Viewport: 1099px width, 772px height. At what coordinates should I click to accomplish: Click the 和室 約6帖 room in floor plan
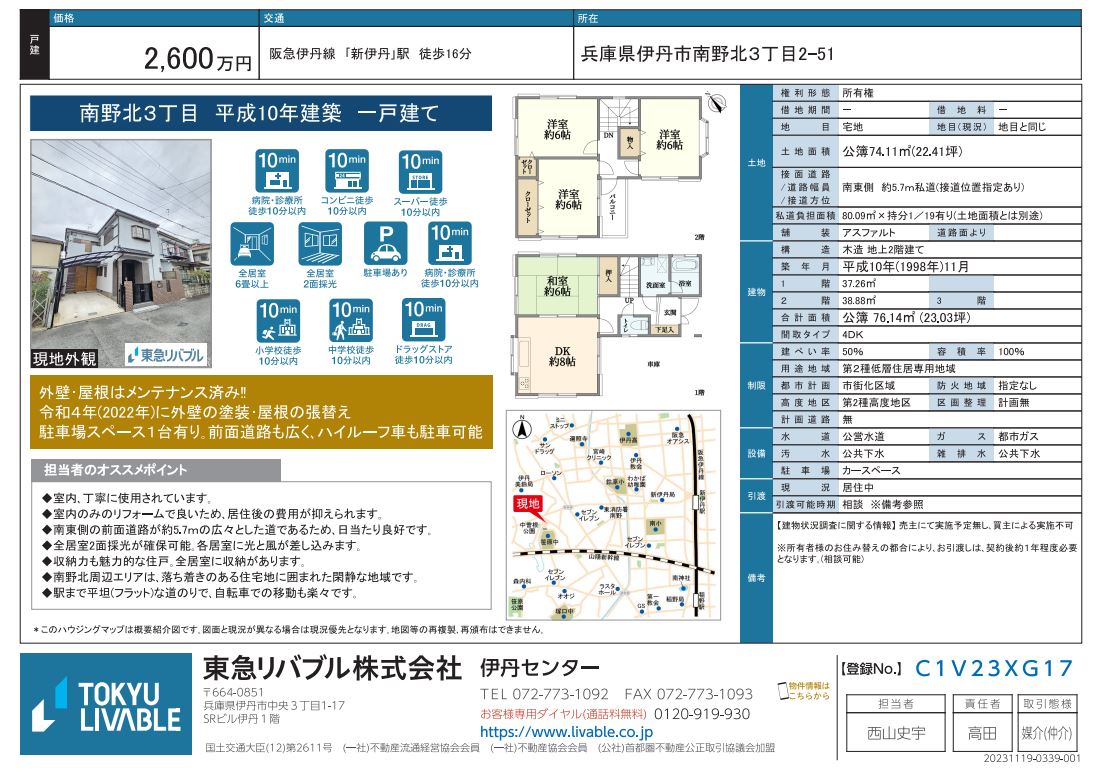click(557, 284)
